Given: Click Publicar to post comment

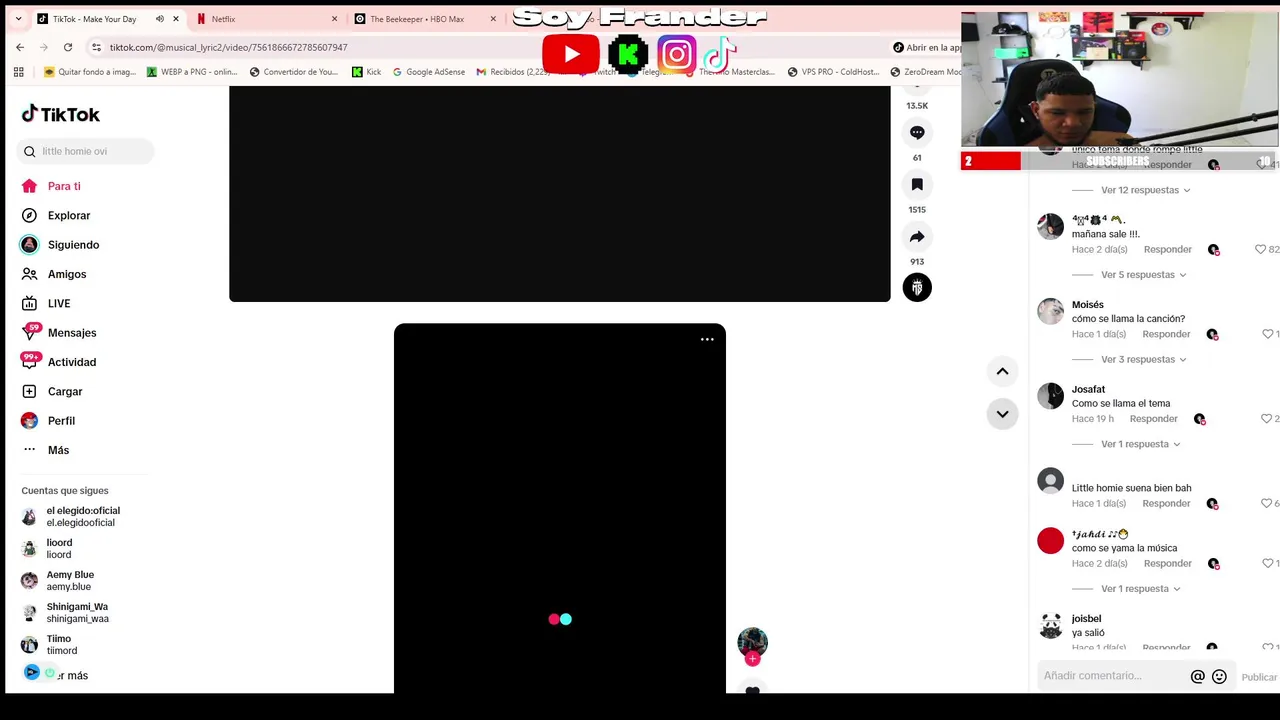Looking at the screenshot, I should pos(1259,677).
